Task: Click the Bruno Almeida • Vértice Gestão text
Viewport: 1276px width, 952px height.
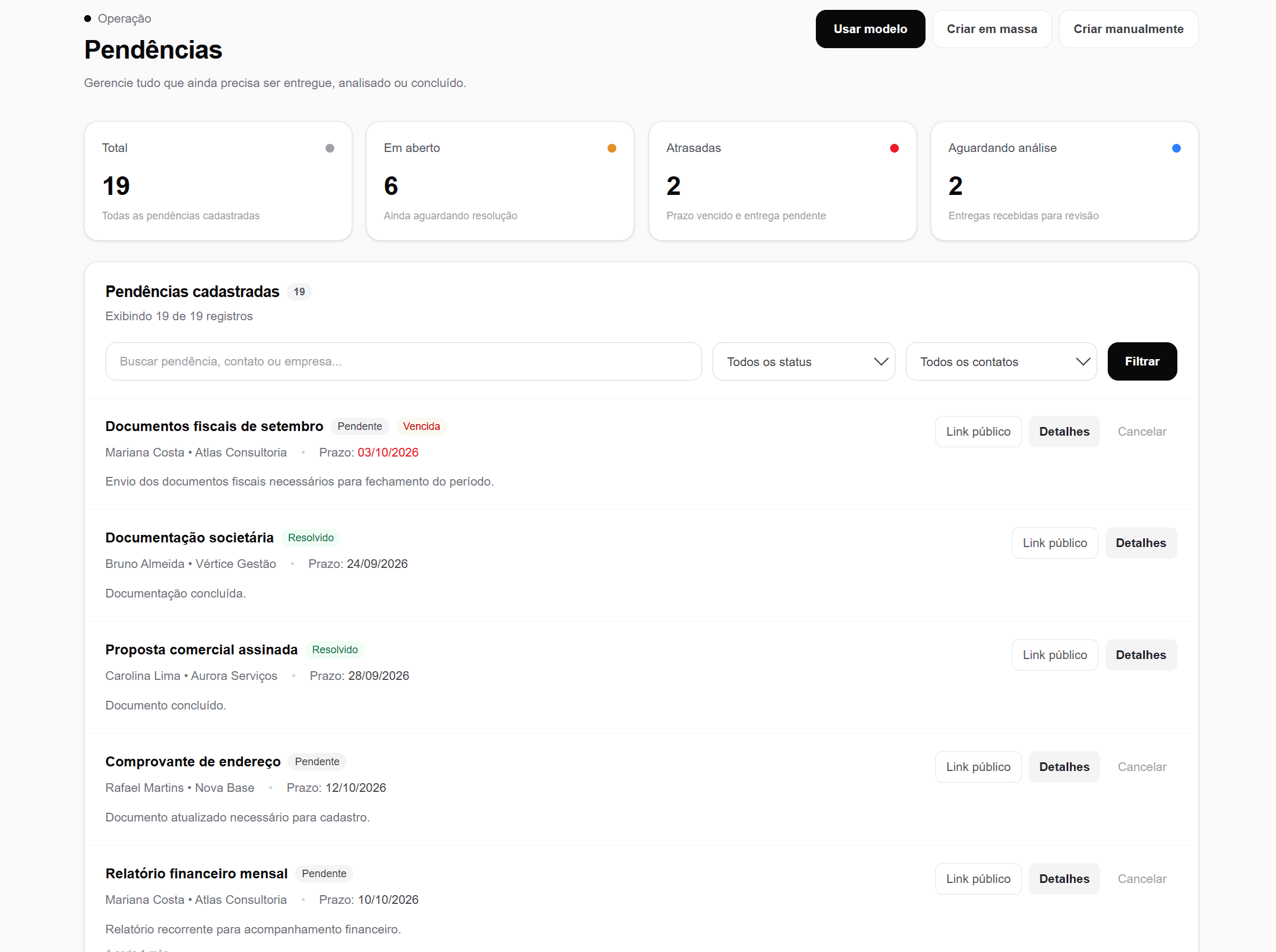Action: pyautogui.click(x=190, y=564)
